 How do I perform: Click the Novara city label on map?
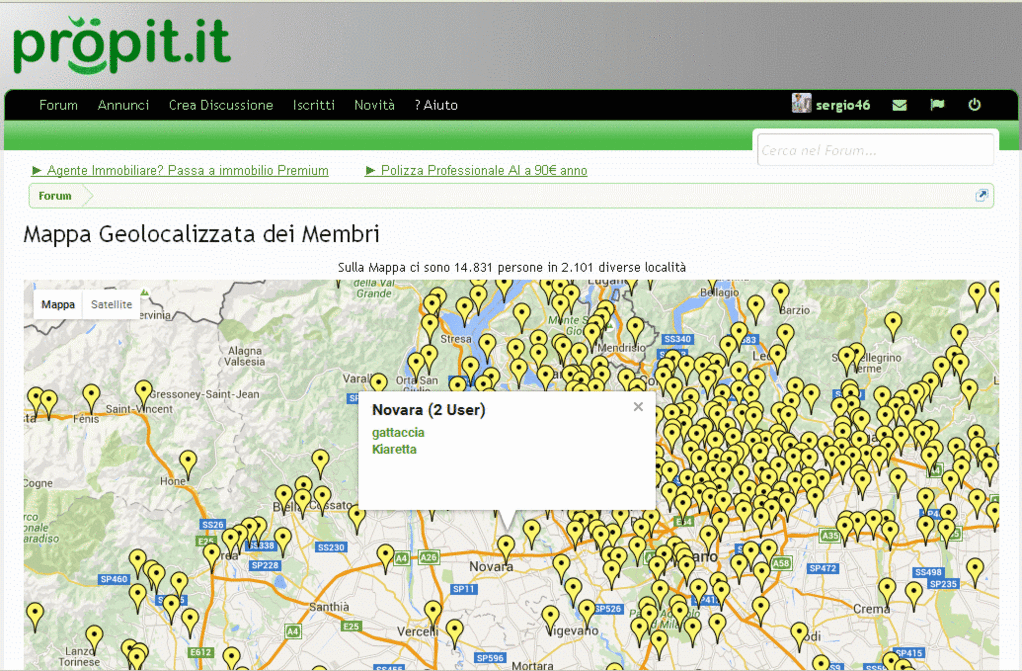[491, 567]
